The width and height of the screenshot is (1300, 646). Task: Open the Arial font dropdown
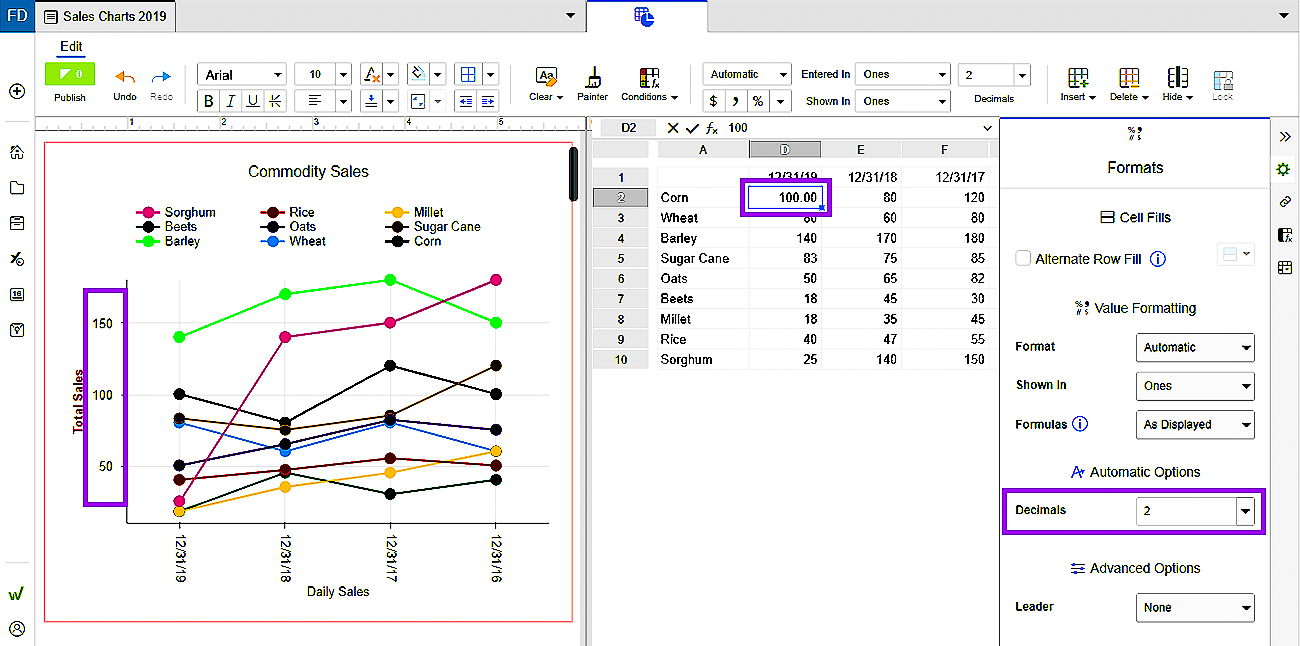[242, 75]
